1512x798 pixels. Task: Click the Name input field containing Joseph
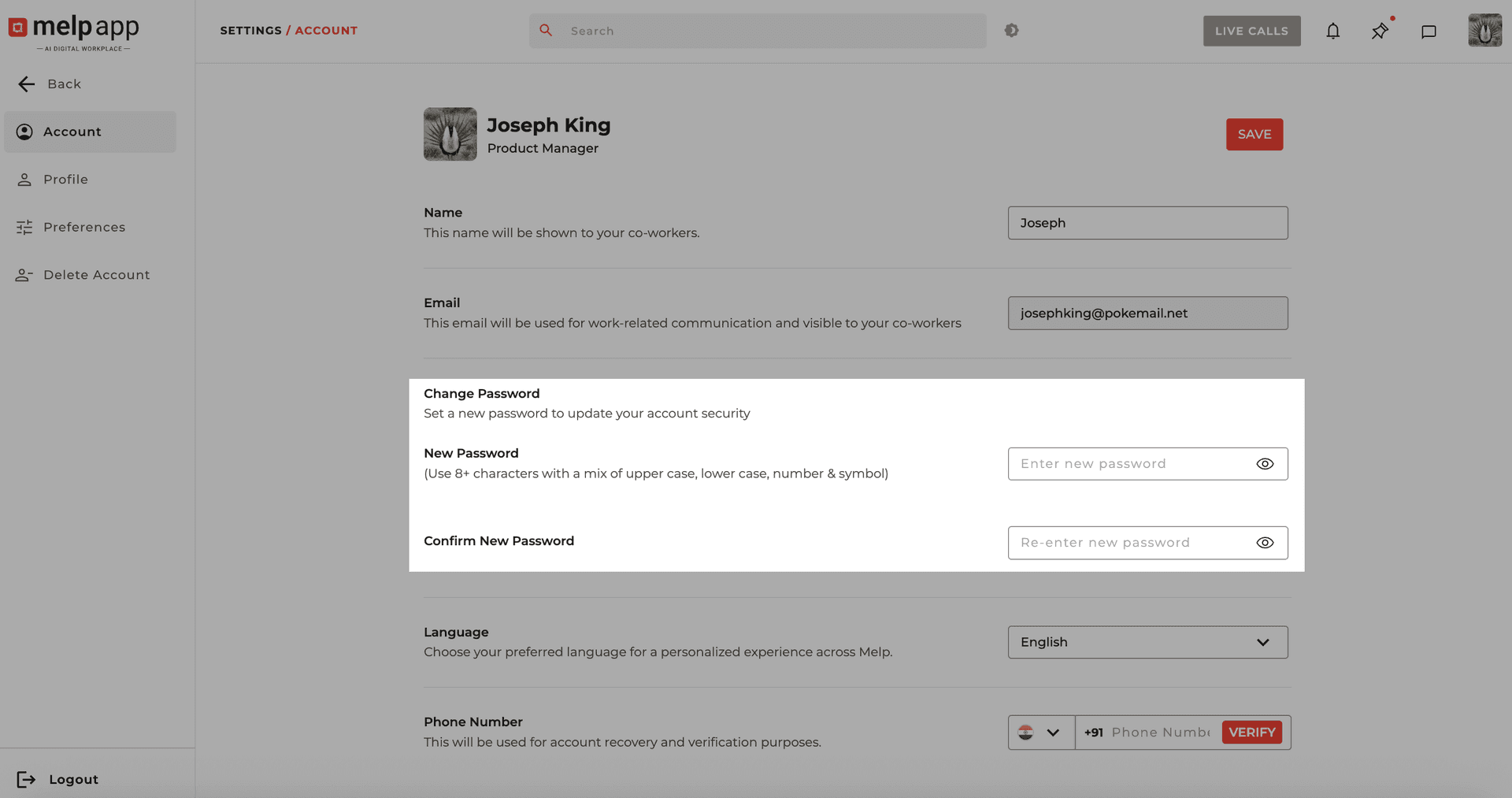point(1147,222)
